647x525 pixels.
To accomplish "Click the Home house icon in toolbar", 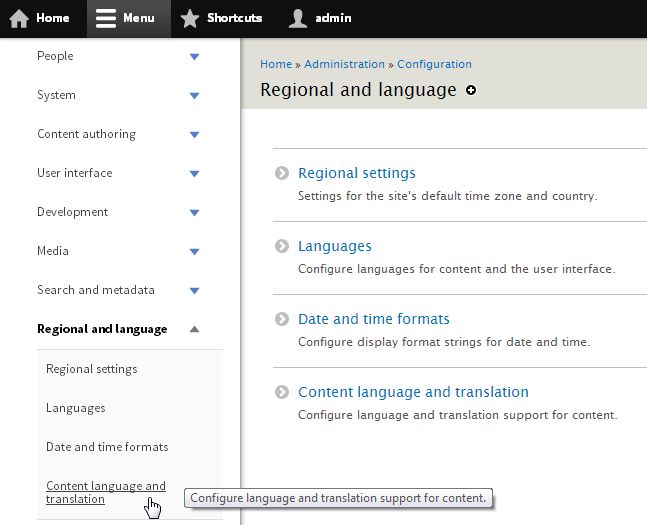I will 19,19.
